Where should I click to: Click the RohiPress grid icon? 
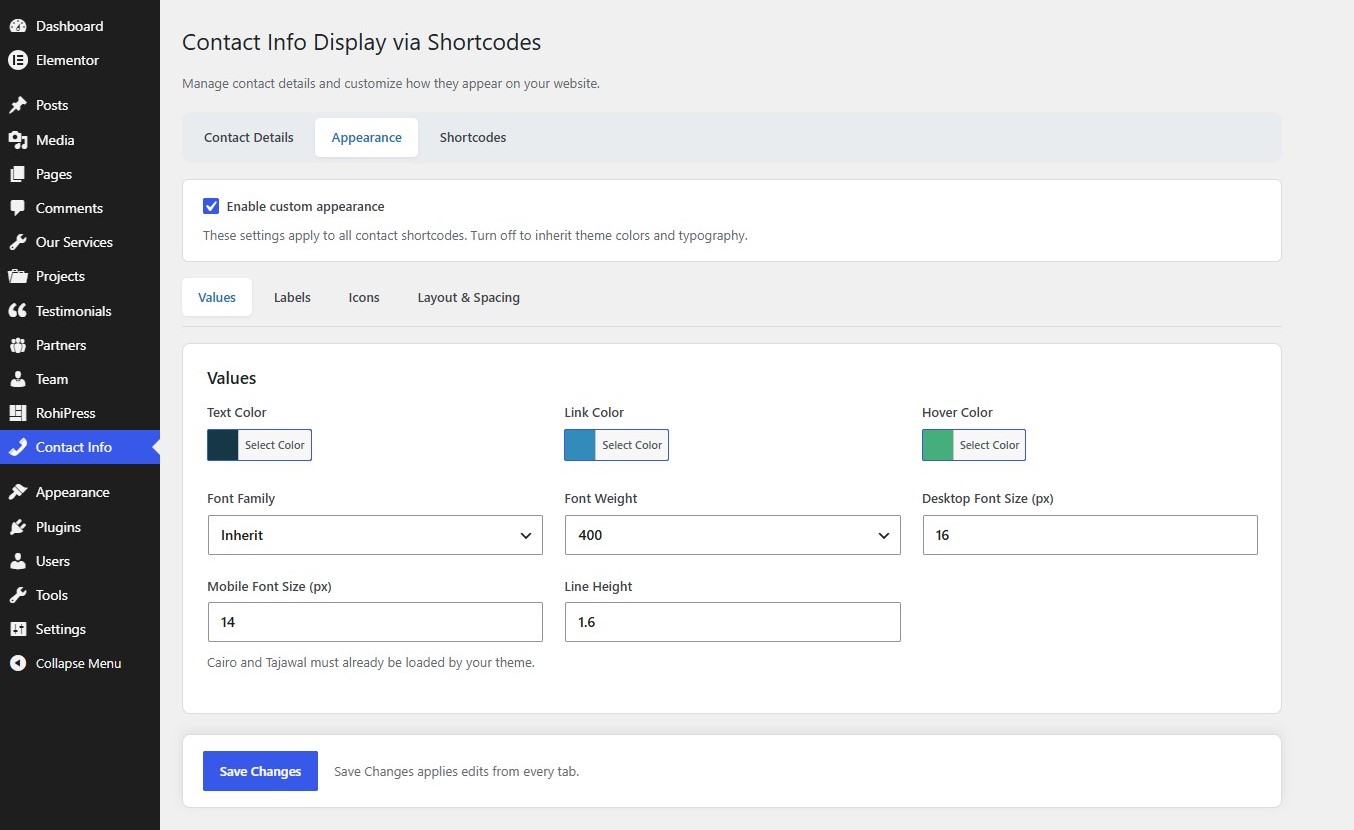point(17,413)
